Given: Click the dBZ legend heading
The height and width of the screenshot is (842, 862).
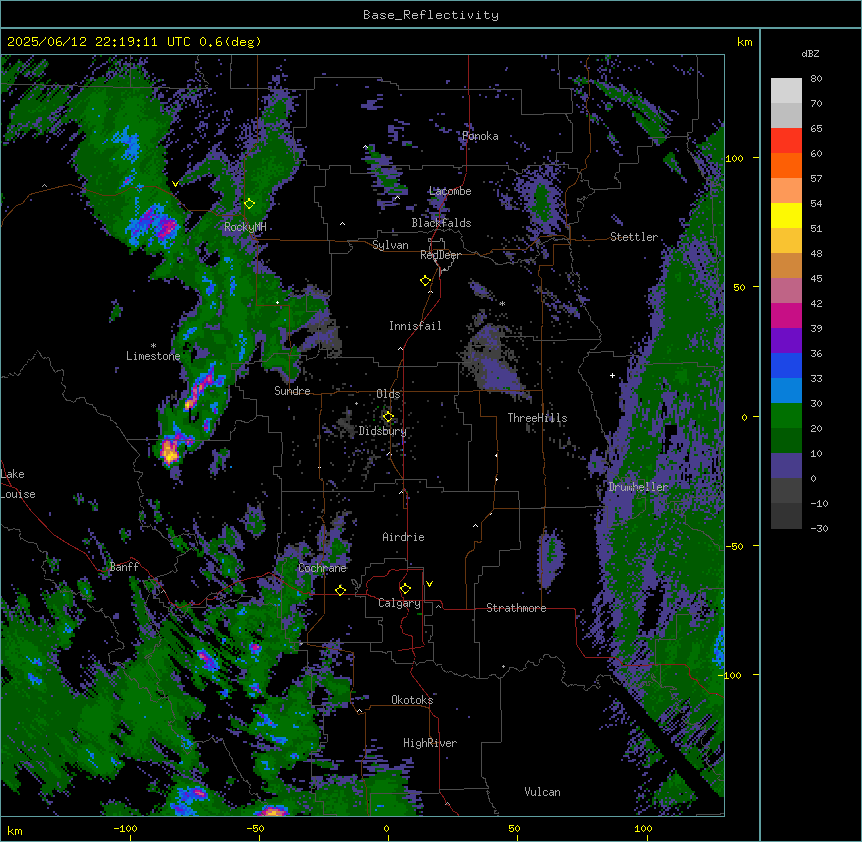Looking at the screenshot, I should 810,53.
